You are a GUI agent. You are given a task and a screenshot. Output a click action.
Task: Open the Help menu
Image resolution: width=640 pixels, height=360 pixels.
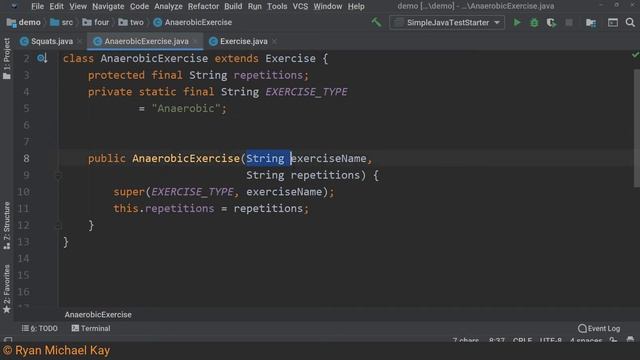(356, 6)
